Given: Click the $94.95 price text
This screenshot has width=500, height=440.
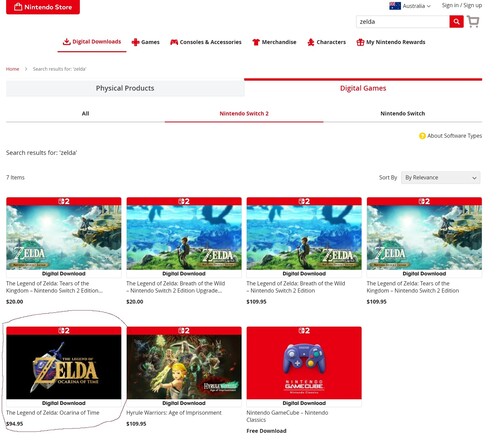Looking at the screenshot, I should point(15,424).
